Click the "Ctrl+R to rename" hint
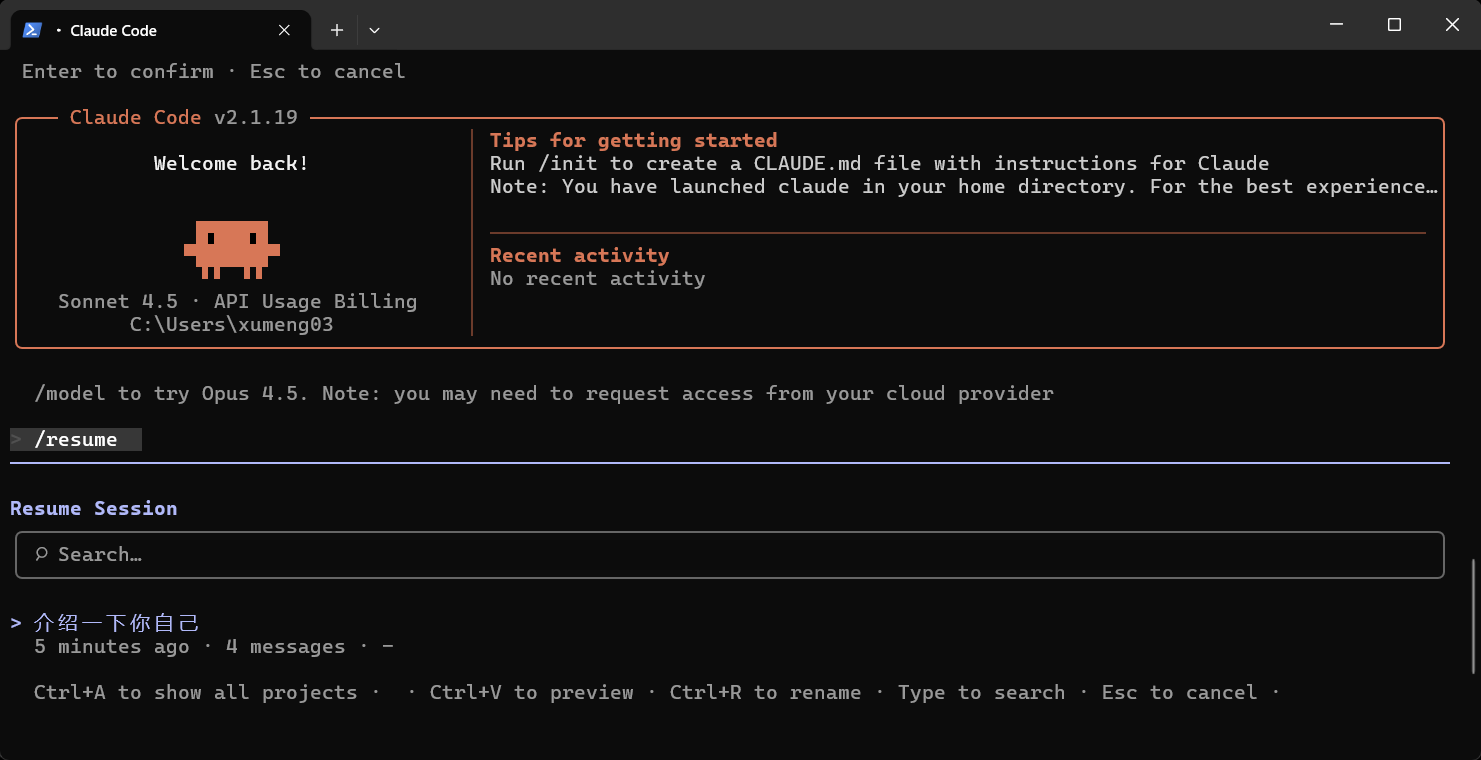Screen dimensions: 1481x760 [766, 692]
